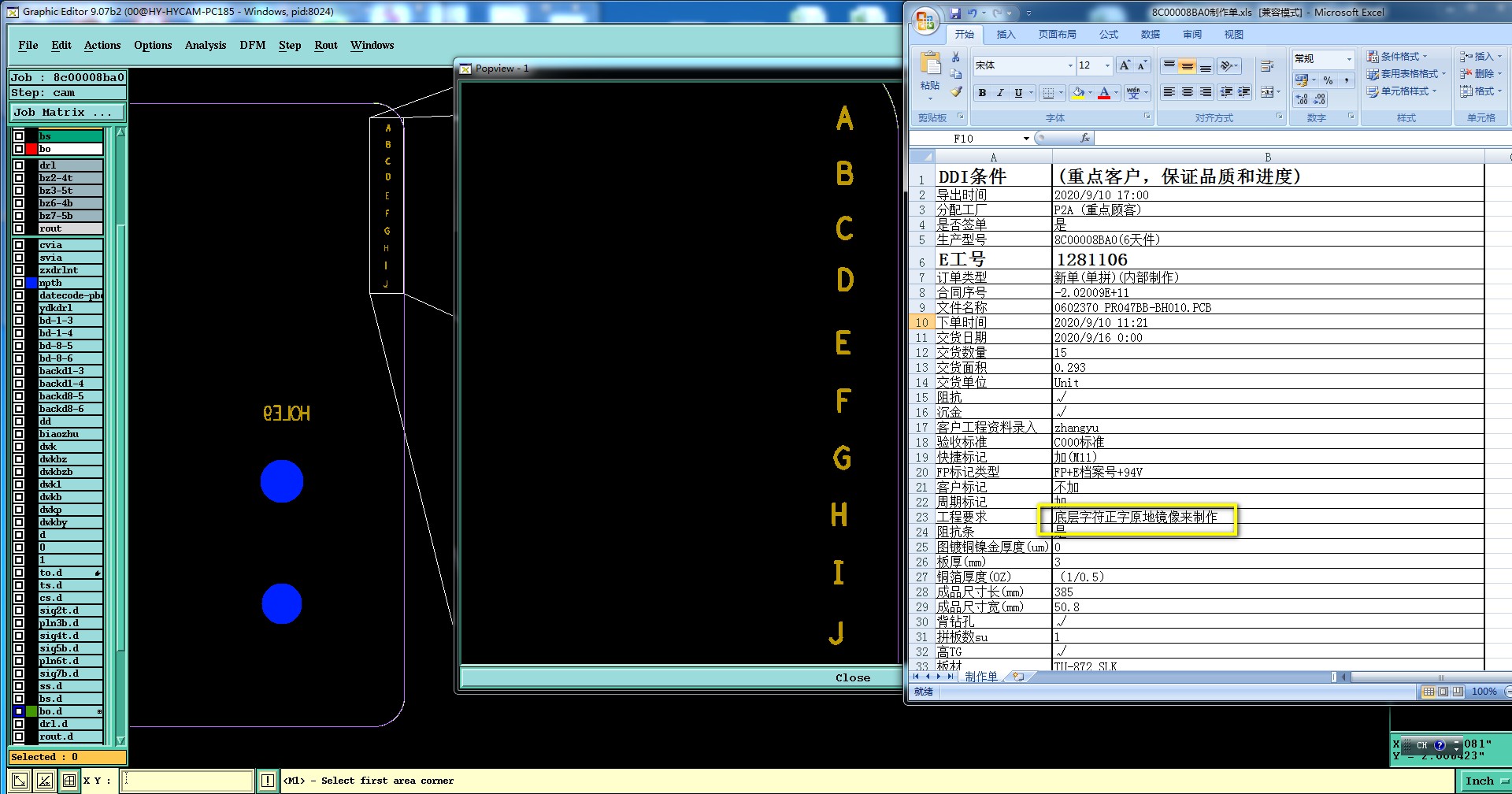1512x794 pixels.
Task: Center cell text horizontally in Excel
Action: click(x=1188, y=92)
